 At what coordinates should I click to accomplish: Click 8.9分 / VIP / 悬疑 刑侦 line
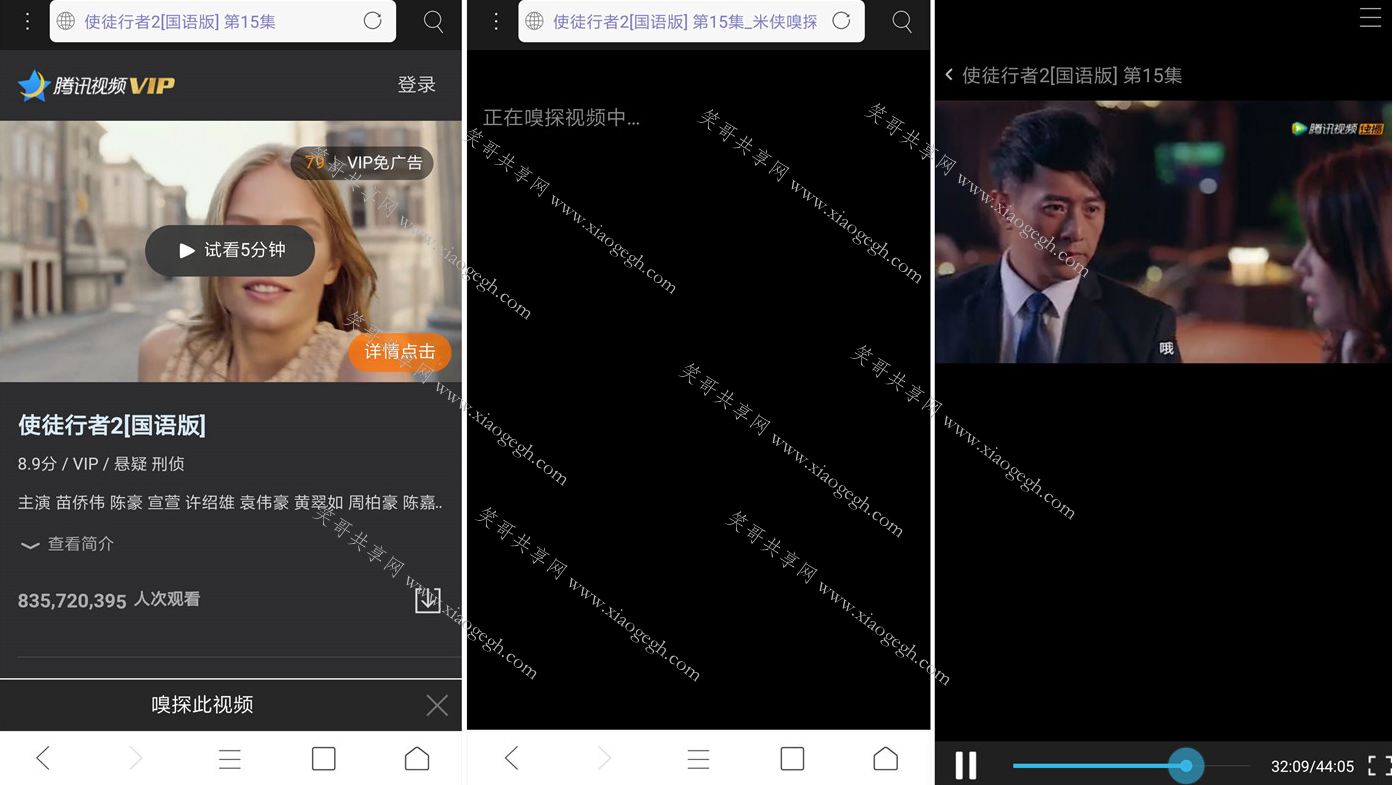101,464
